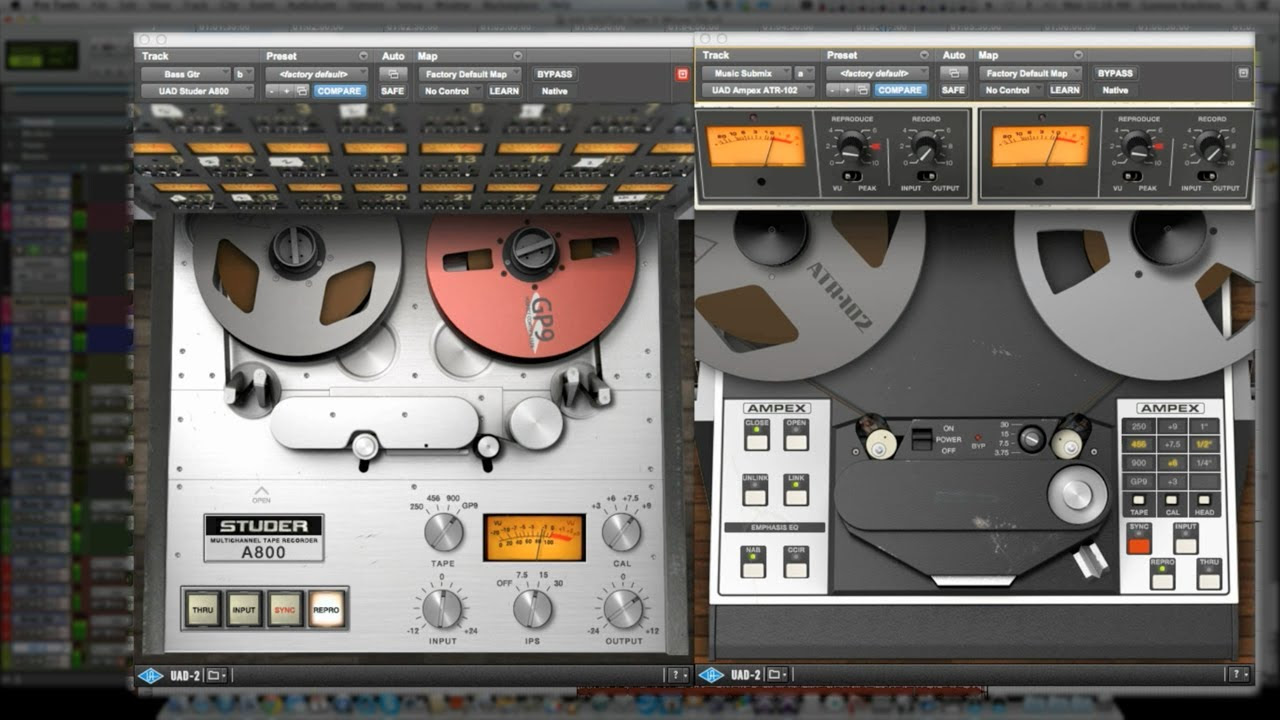Click the red GP9 tape reel on Studer

tap(530, 281)
